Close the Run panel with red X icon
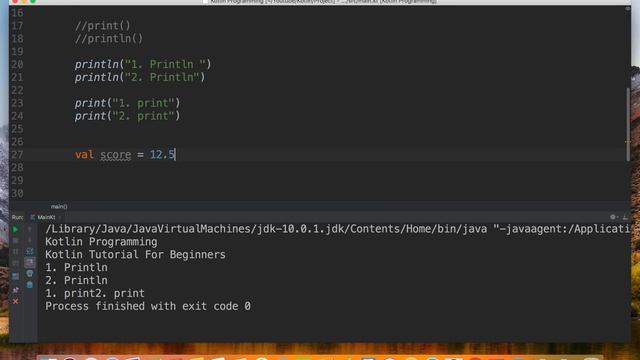 click(x=16, y=301)
